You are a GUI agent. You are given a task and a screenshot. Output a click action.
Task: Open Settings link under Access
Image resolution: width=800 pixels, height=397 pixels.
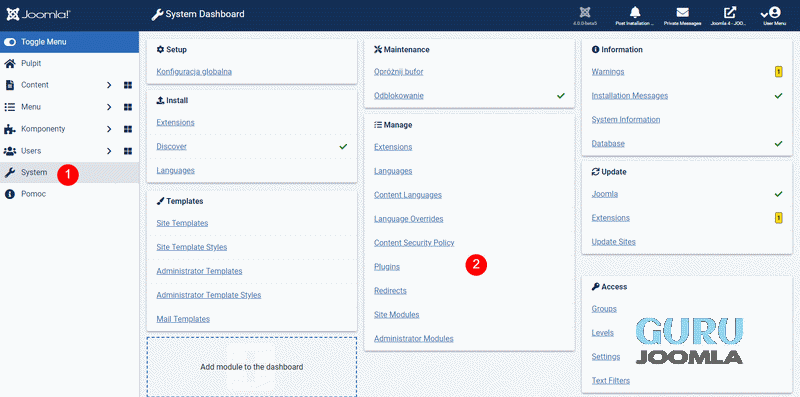point(606,357)
